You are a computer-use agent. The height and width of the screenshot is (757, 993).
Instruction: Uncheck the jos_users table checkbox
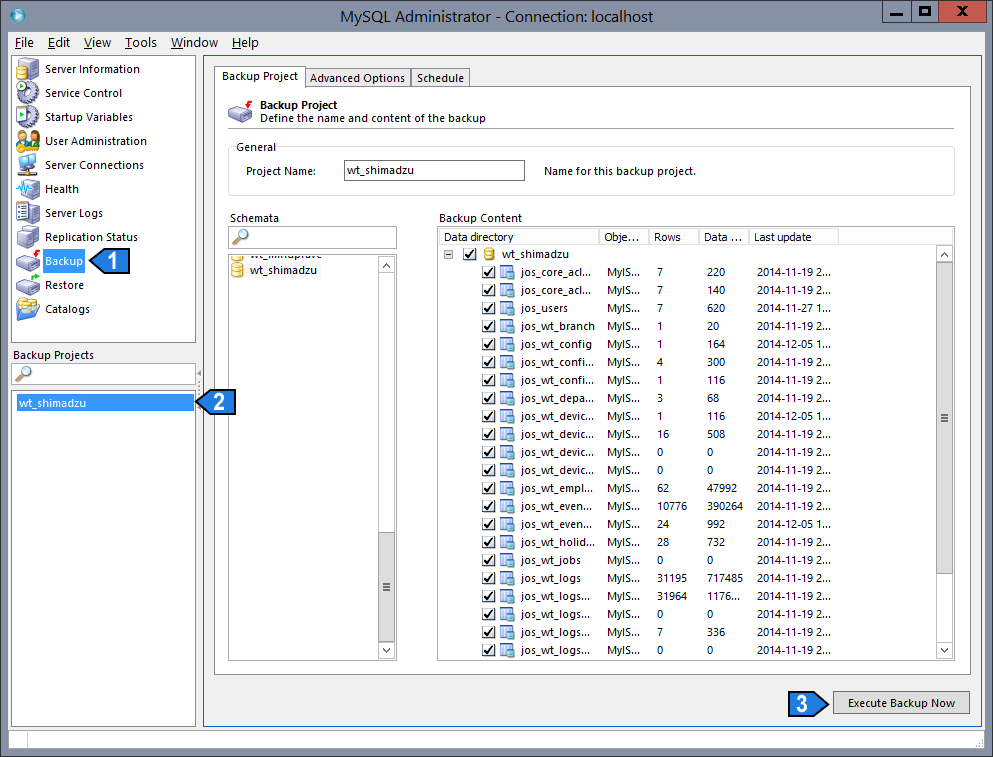tap(488, 309)
